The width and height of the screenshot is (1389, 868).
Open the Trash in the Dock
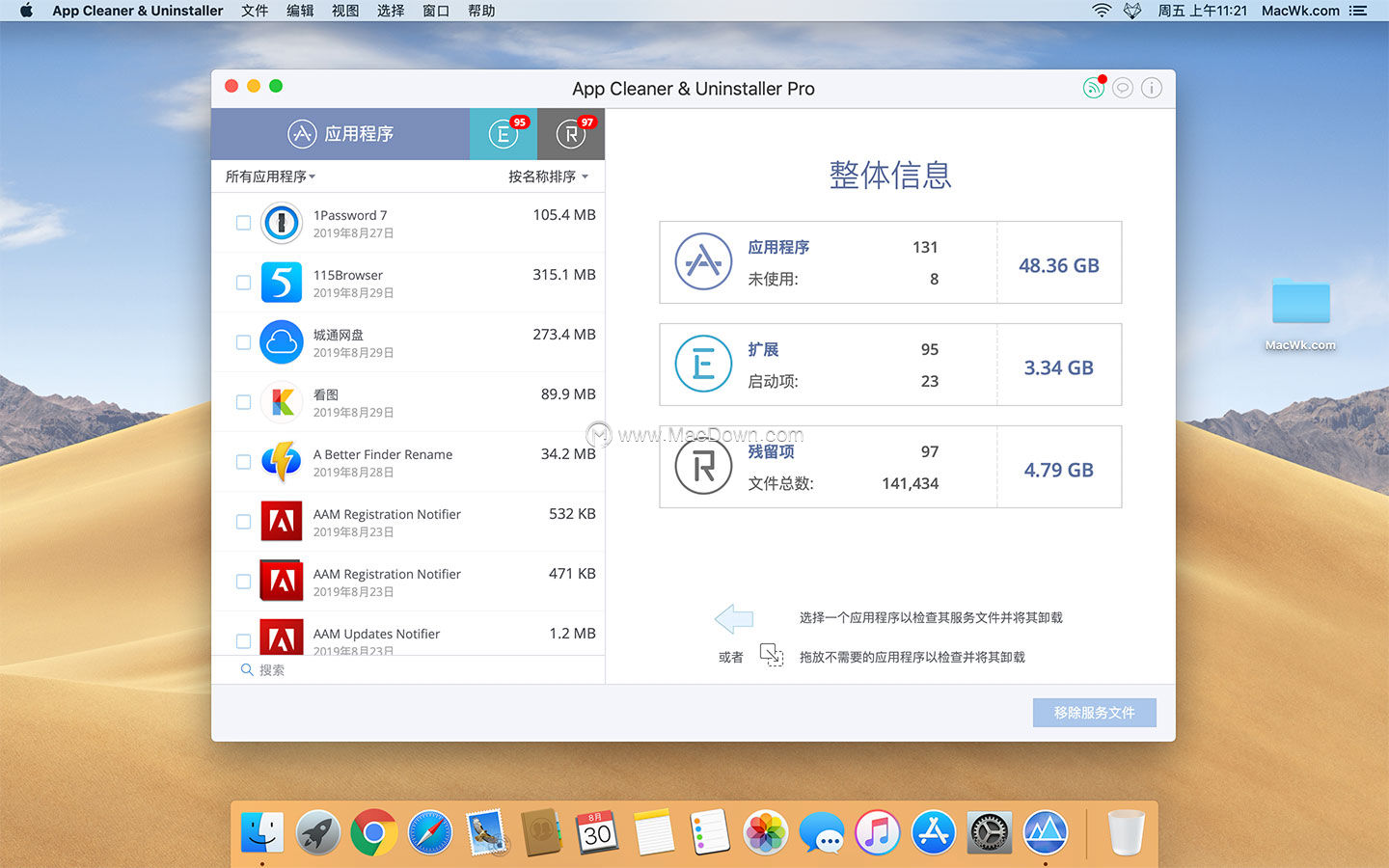coord(1126,832)
